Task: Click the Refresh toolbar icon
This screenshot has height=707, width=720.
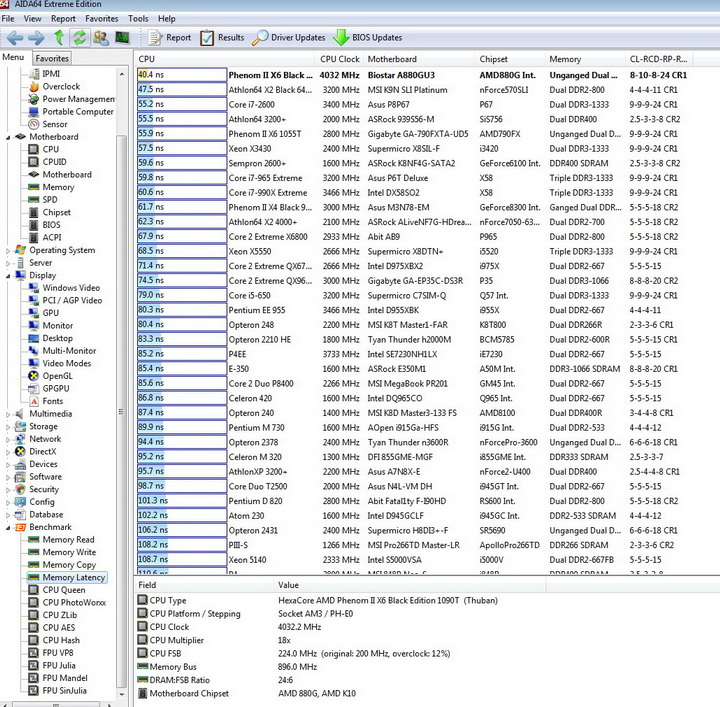Action: pos(79,37)
